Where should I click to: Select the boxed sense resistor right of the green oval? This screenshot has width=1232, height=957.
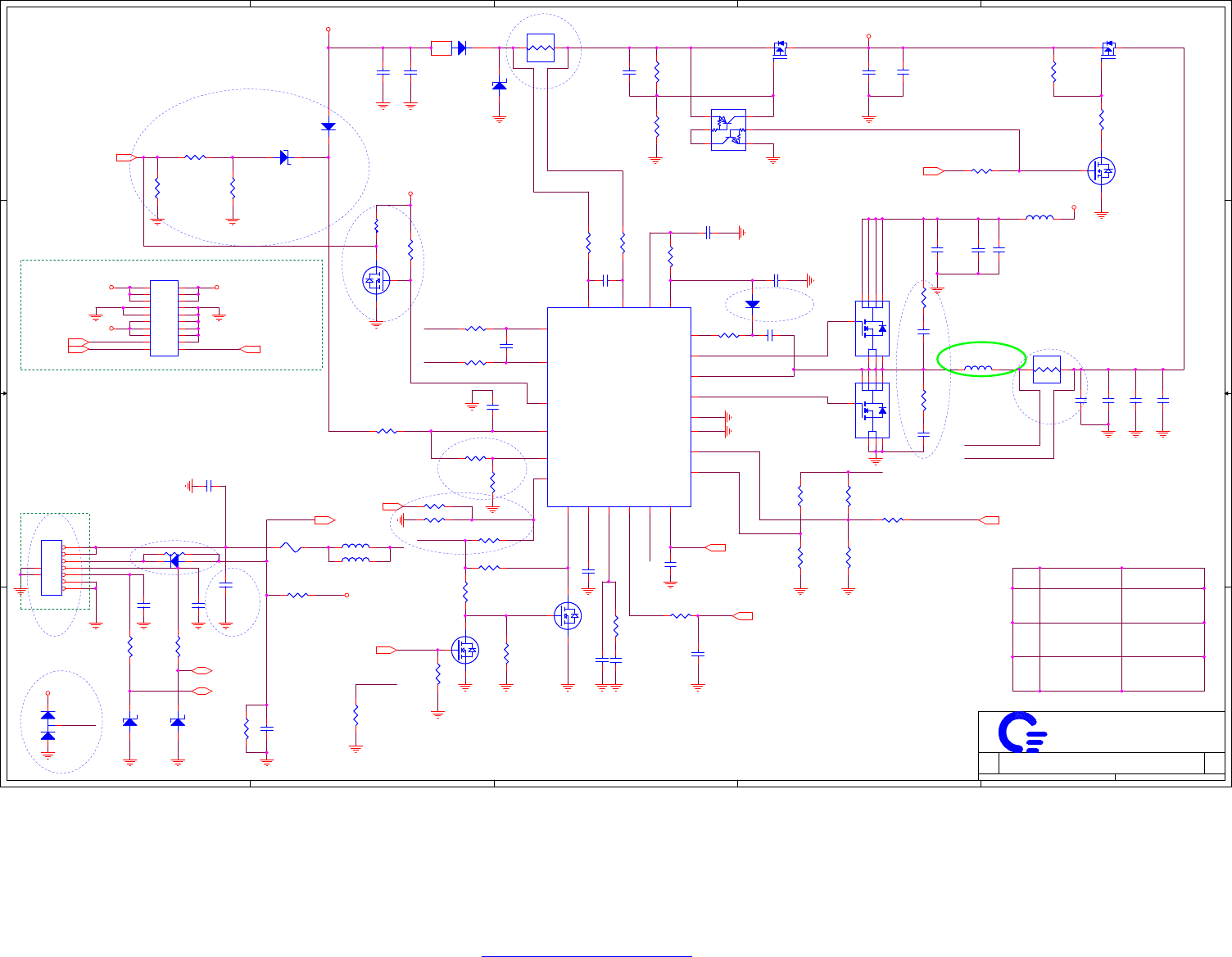coord(1047,370)
